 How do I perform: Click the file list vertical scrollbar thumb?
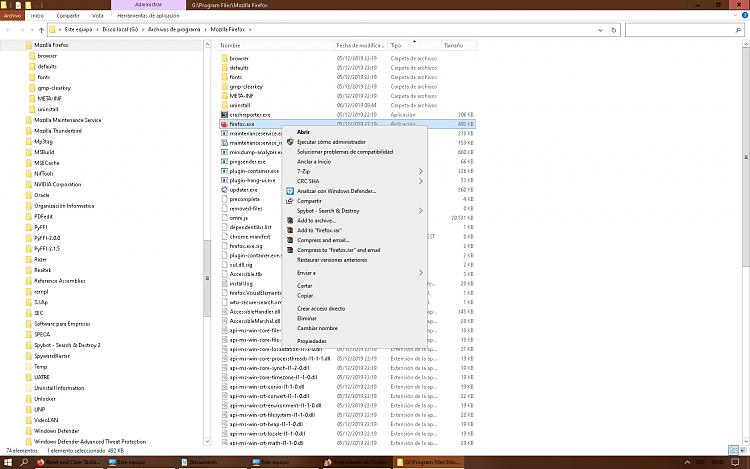coord(746,157)
